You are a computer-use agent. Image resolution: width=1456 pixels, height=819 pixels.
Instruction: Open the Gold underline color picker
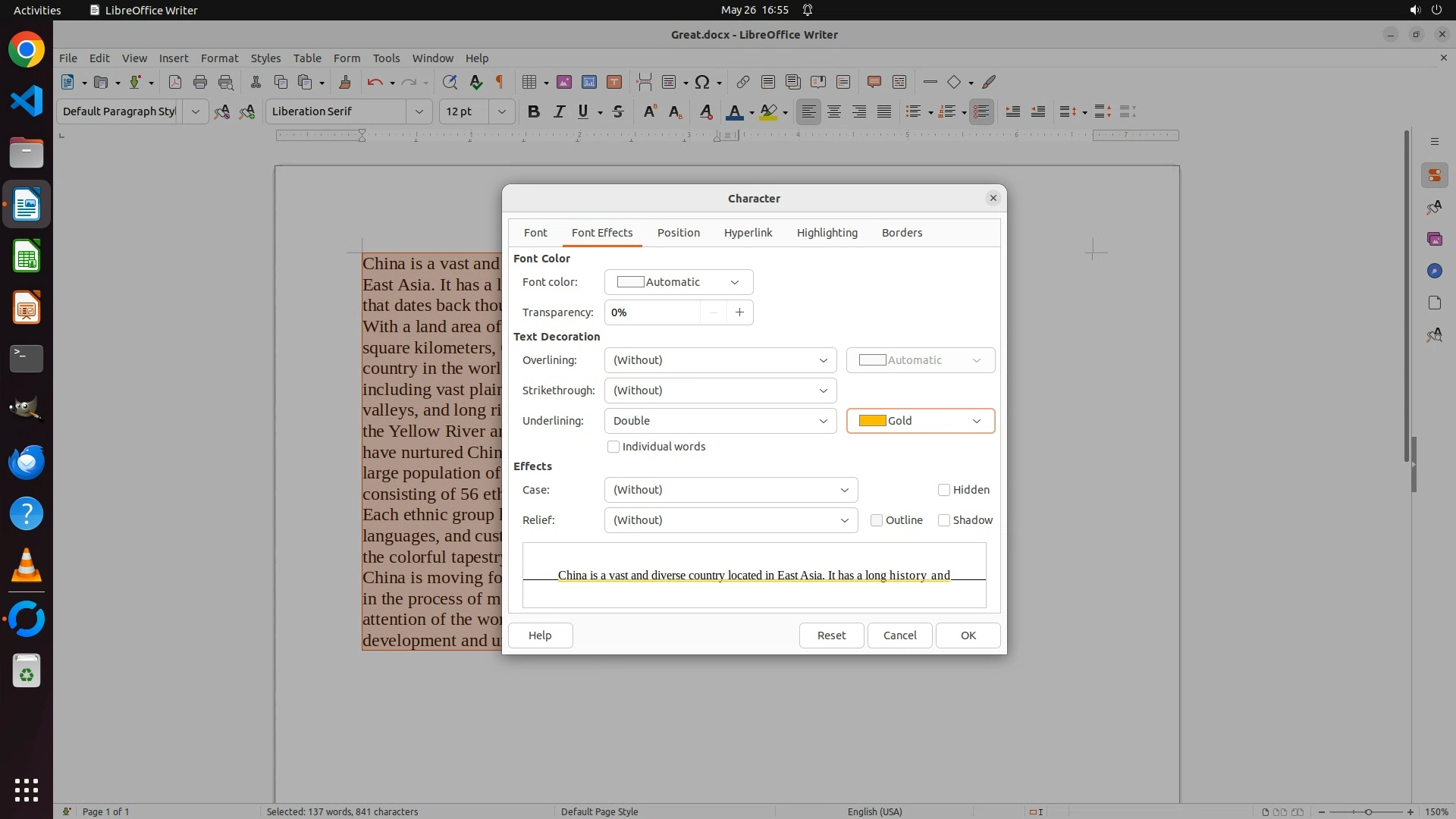tap(920, 421)
